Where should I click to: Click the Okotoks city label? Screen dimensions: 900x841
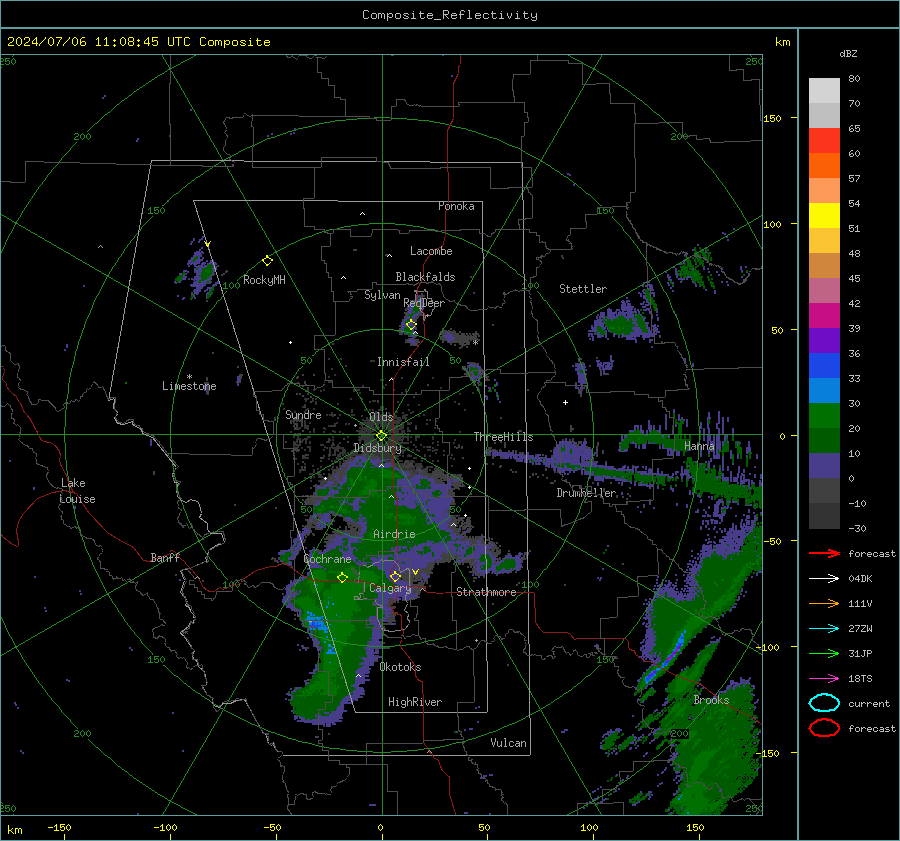(400, 667)
